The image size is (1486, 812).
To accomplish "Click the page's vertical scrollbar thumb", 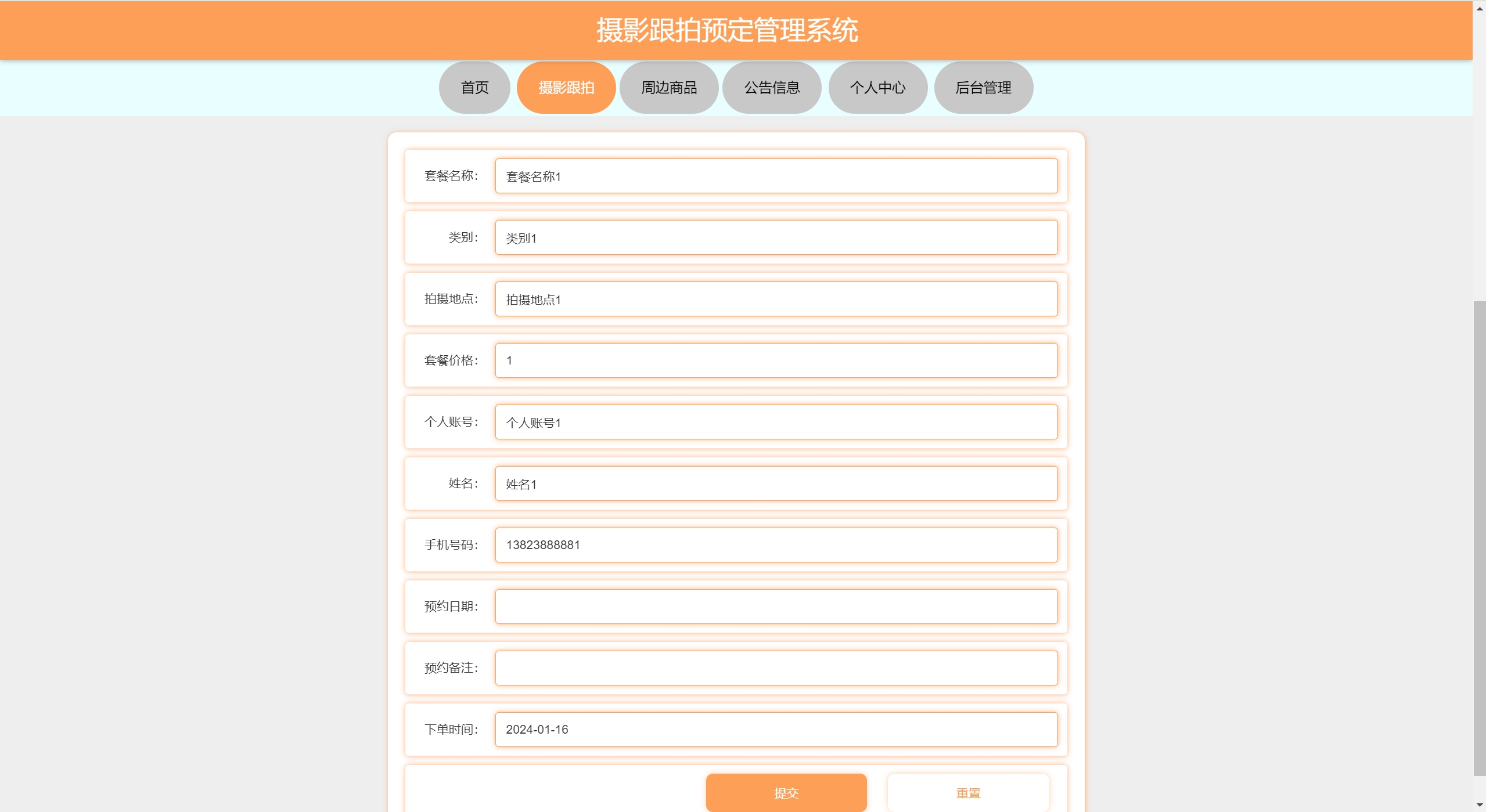I will pos(1480,538).
